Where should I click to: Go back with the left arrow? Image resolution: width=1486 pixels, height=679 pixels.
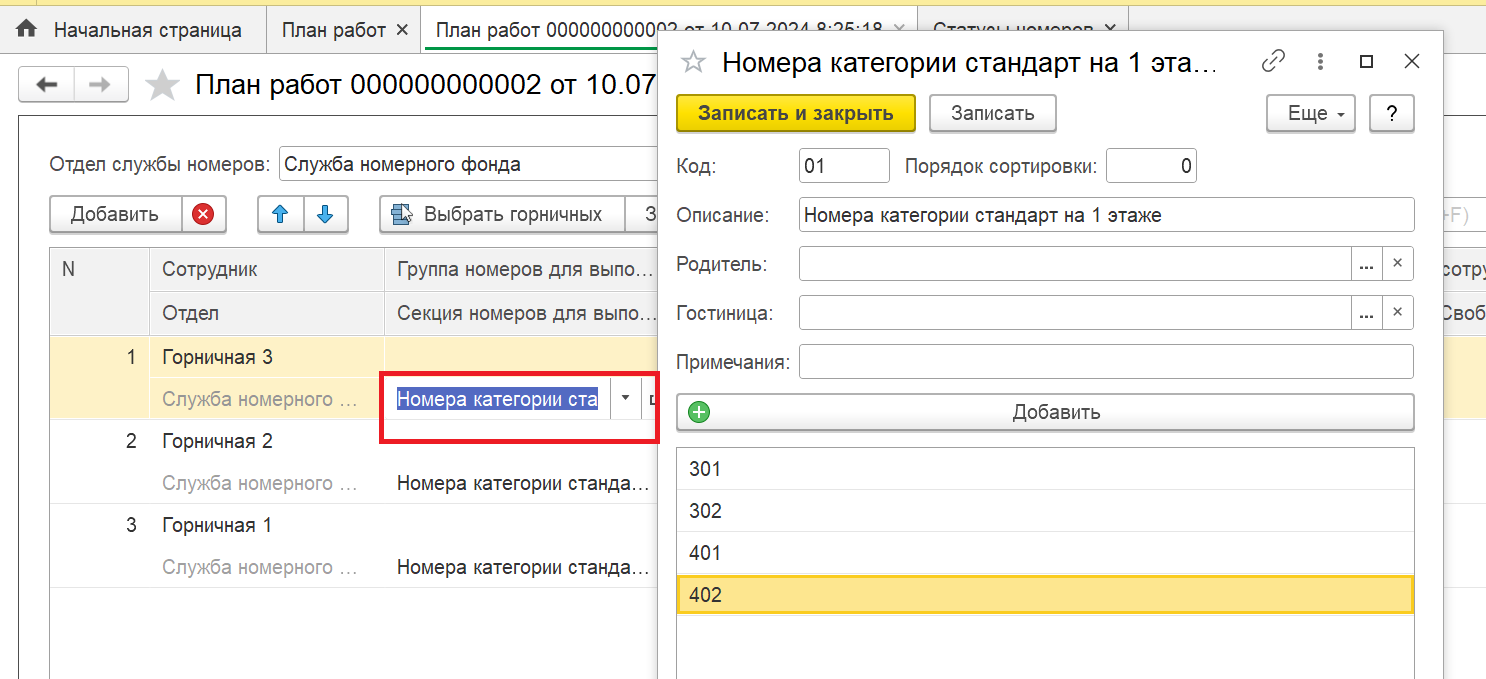[46, 85]
